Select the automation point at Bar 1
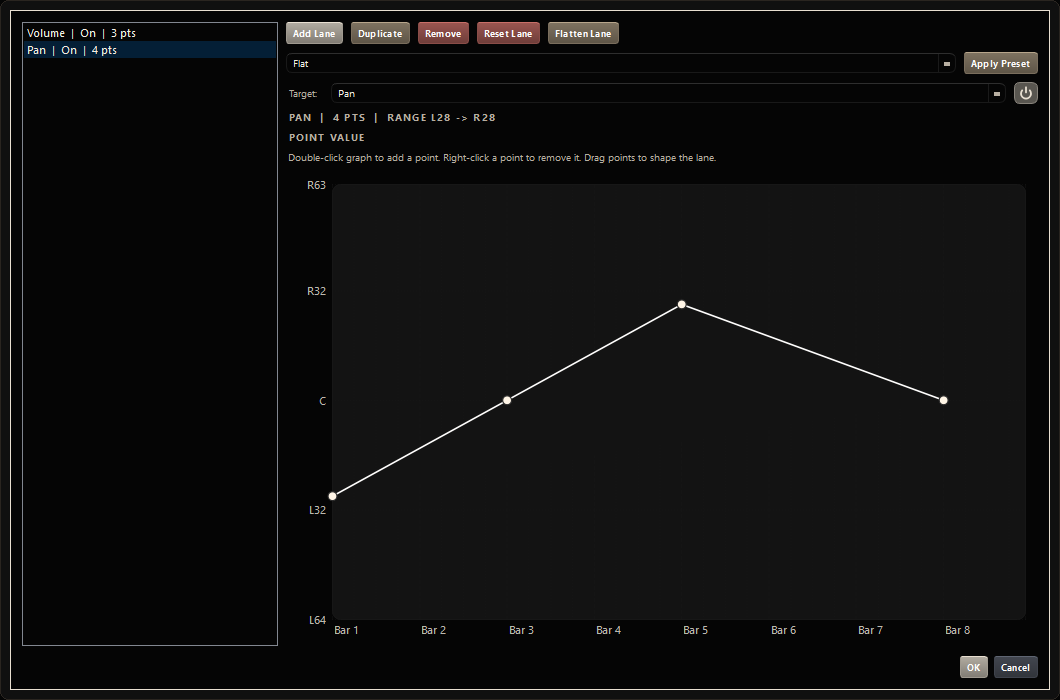1060x700 pixels. click(333, 496)
